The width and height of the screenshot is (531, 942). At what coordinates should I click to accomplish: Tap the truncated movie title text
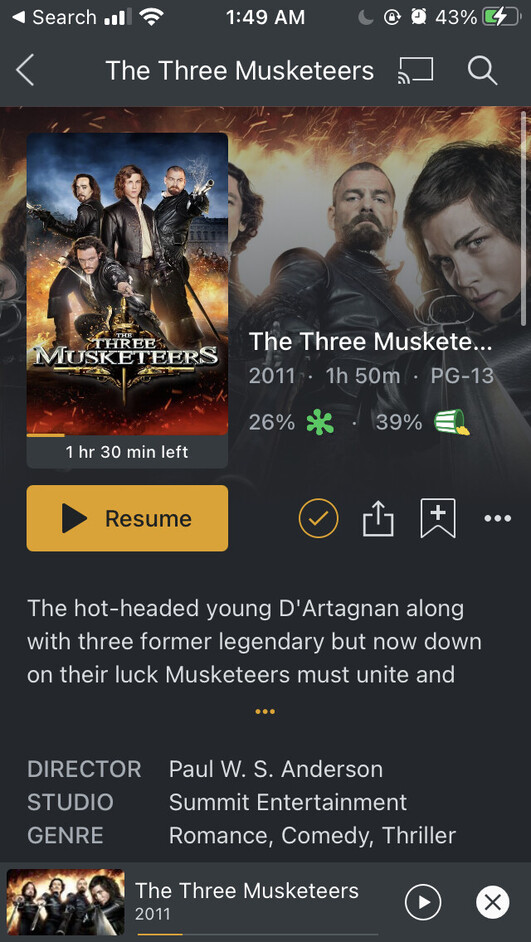(371, 342)
